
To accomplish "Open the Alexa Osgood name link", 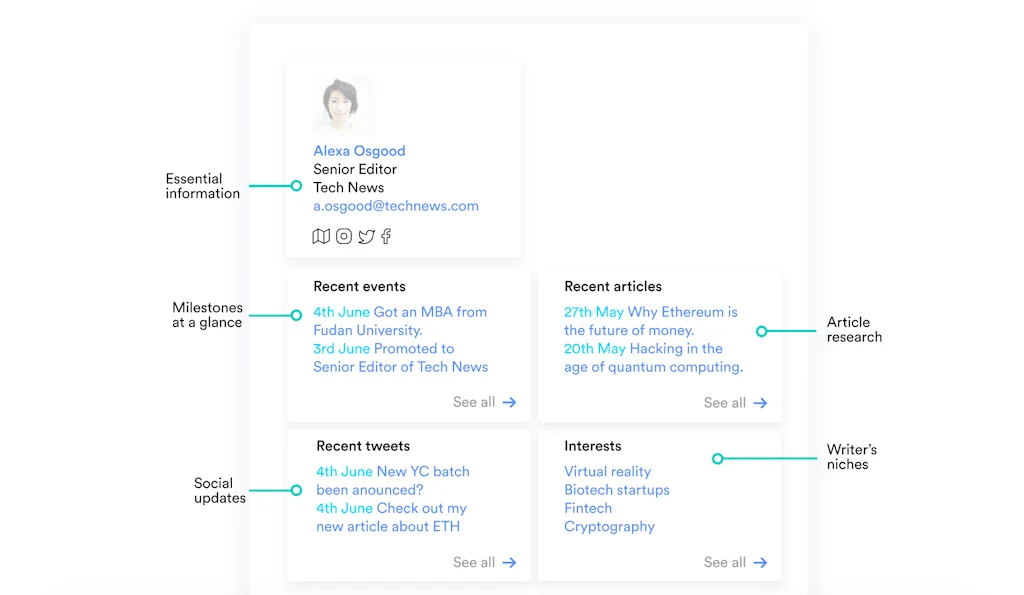I will pyautogui.click(x=359, y=151).
